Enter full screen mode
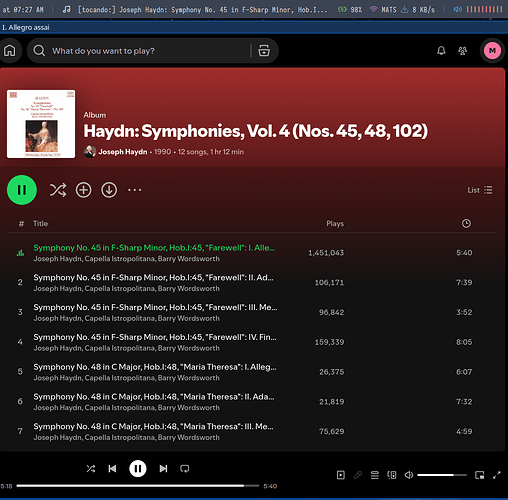The image size is (508, 500). tap(497, 475)
